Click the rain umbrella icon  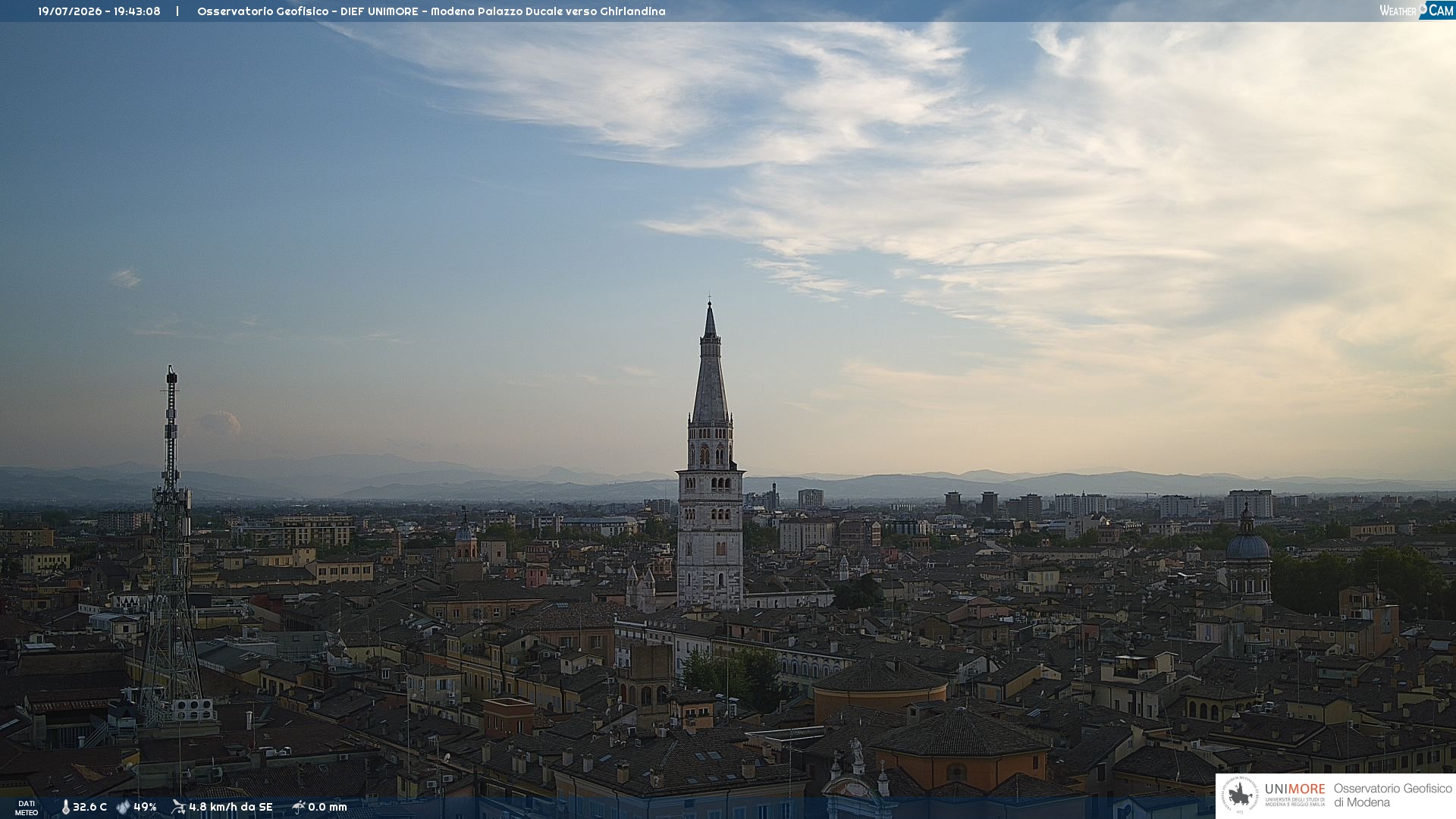coord(299,807)
